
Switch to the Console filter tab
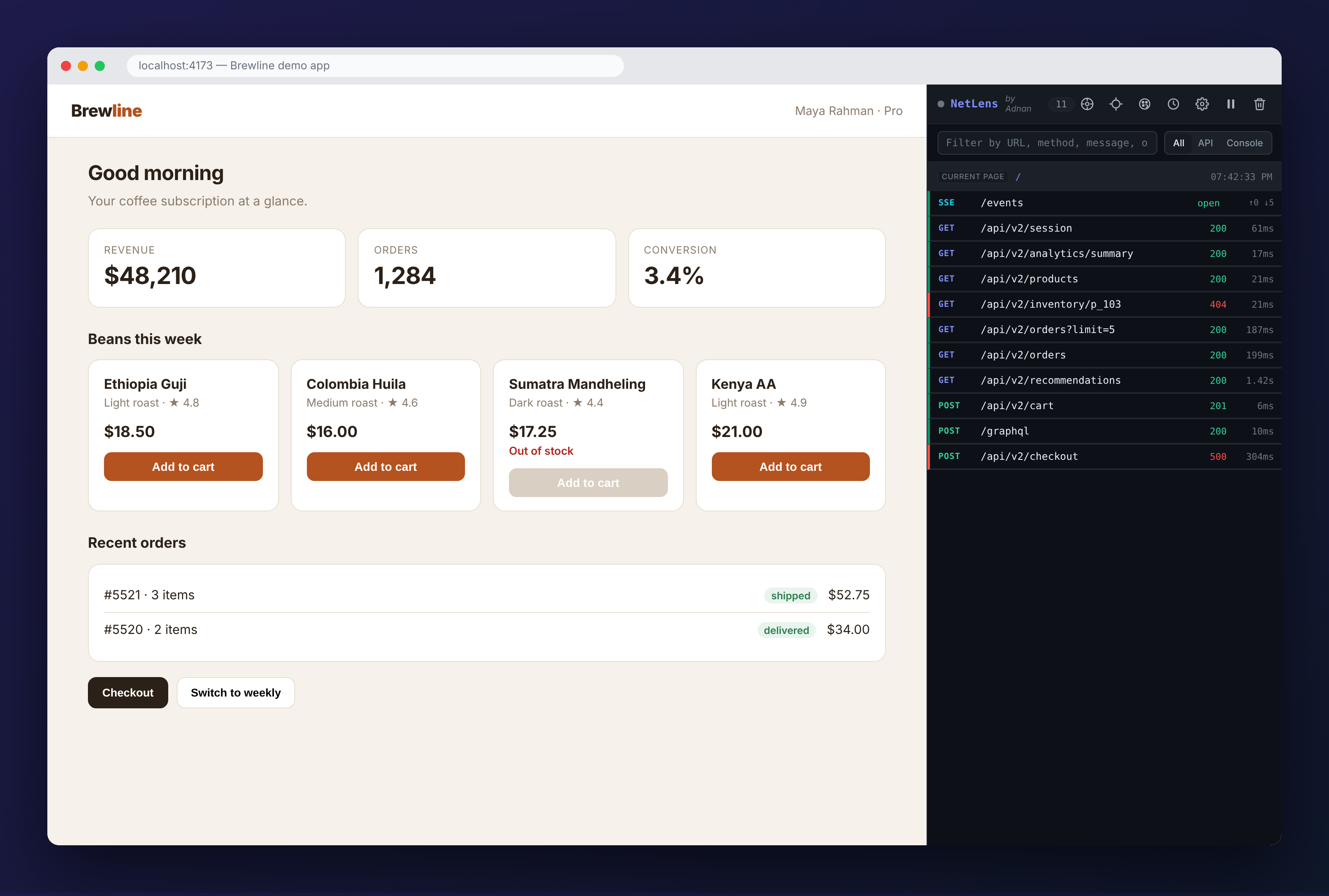1244,143
